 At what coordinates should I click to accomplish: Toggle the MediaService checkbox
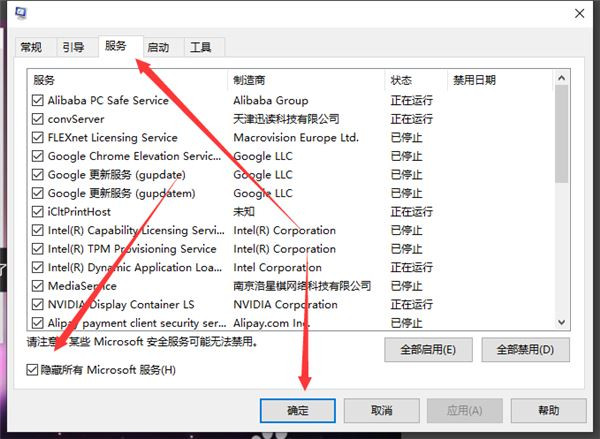tap(38, 286)
